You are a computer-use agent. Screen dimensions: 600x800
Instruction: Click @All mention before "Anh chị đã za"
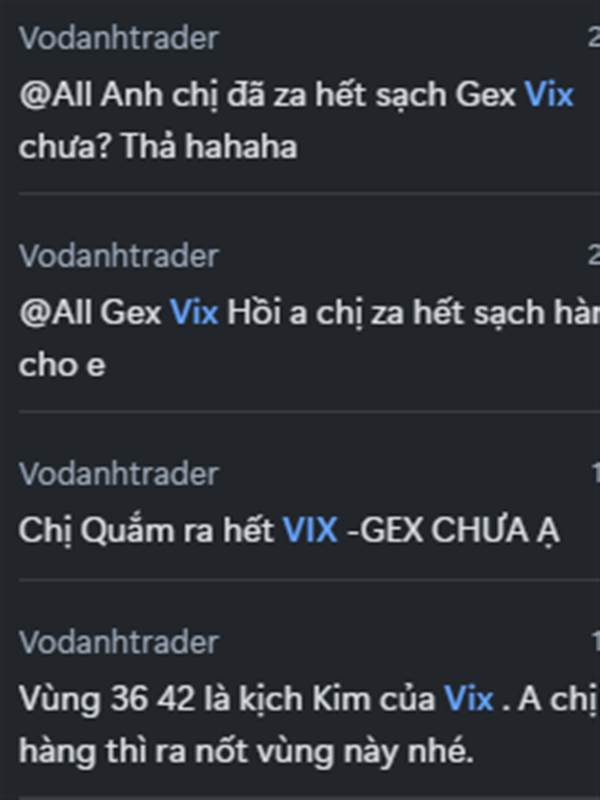[56, 95]
